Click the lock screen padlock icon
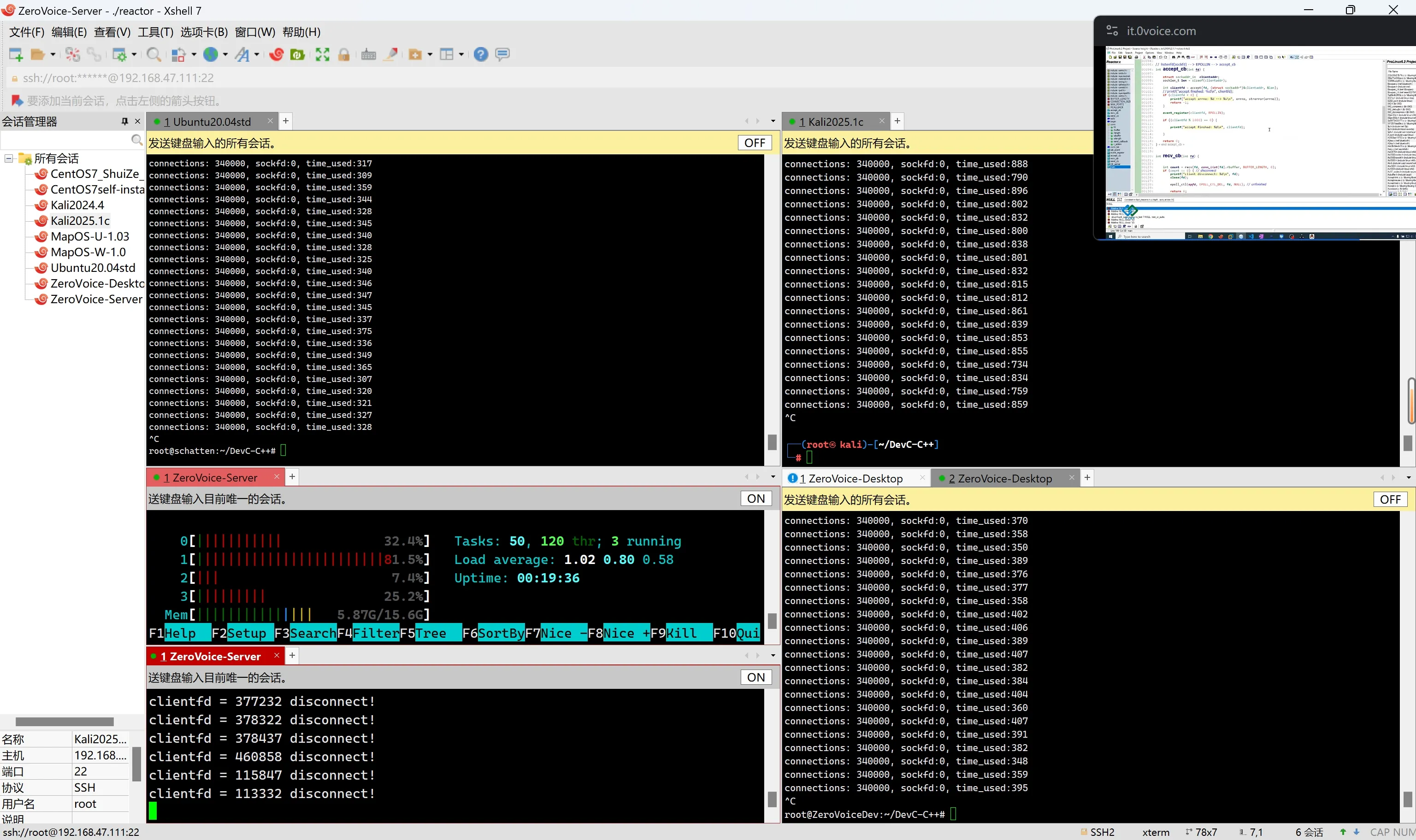 pos(344,54)
